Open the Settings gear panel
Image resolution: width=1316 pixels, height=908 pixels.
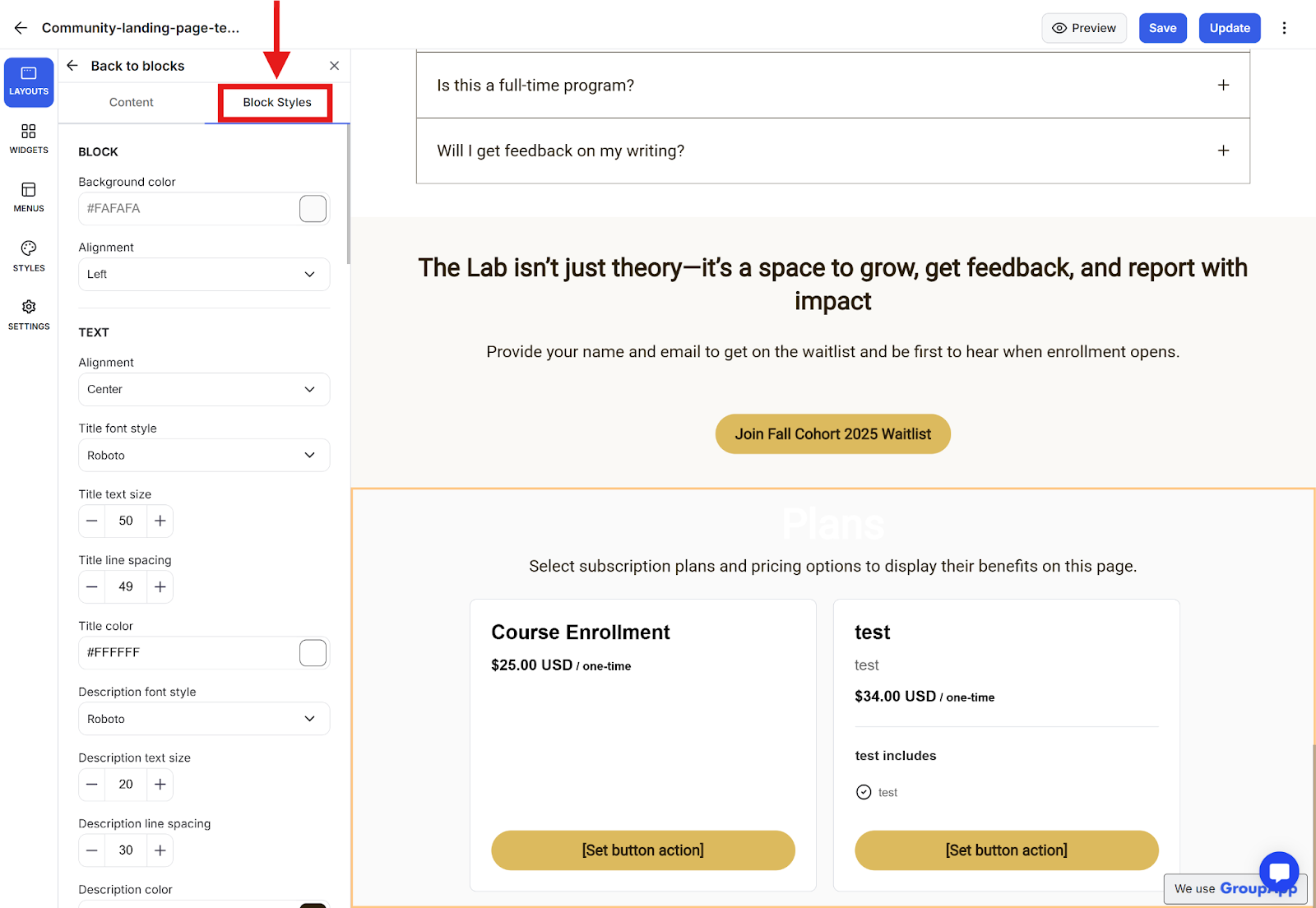point(29,314)
